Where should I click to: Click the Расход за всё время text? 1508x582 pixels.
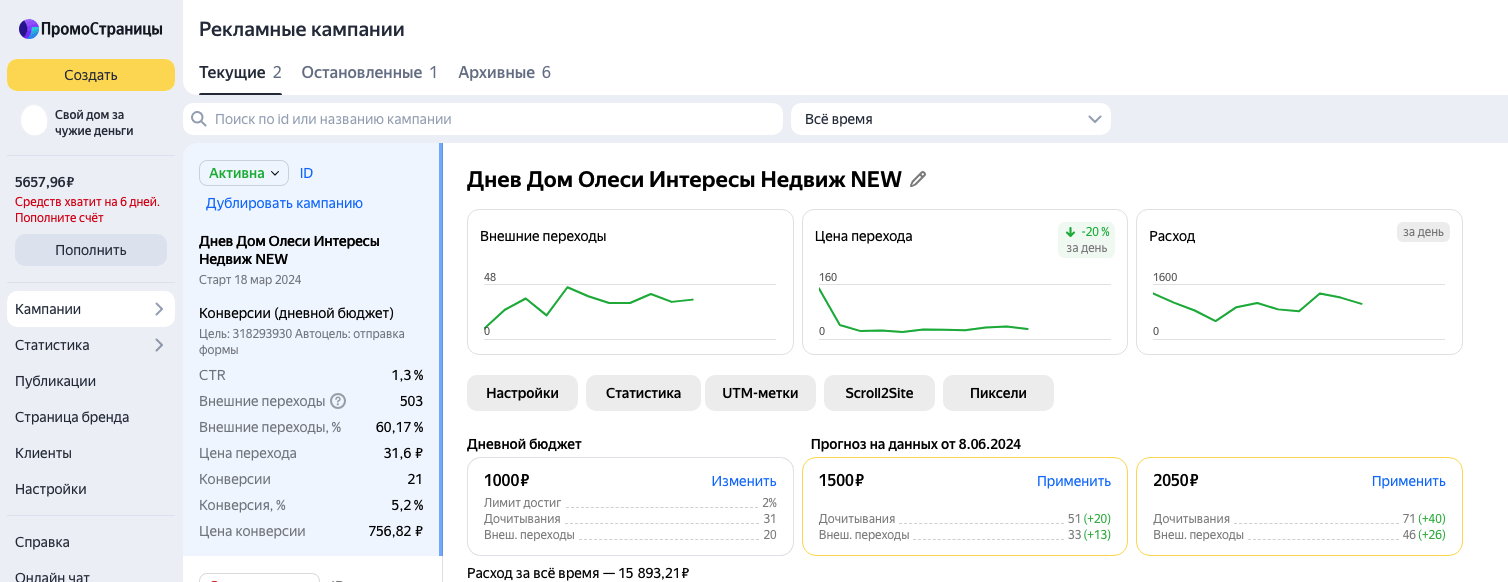coord(578,573)
